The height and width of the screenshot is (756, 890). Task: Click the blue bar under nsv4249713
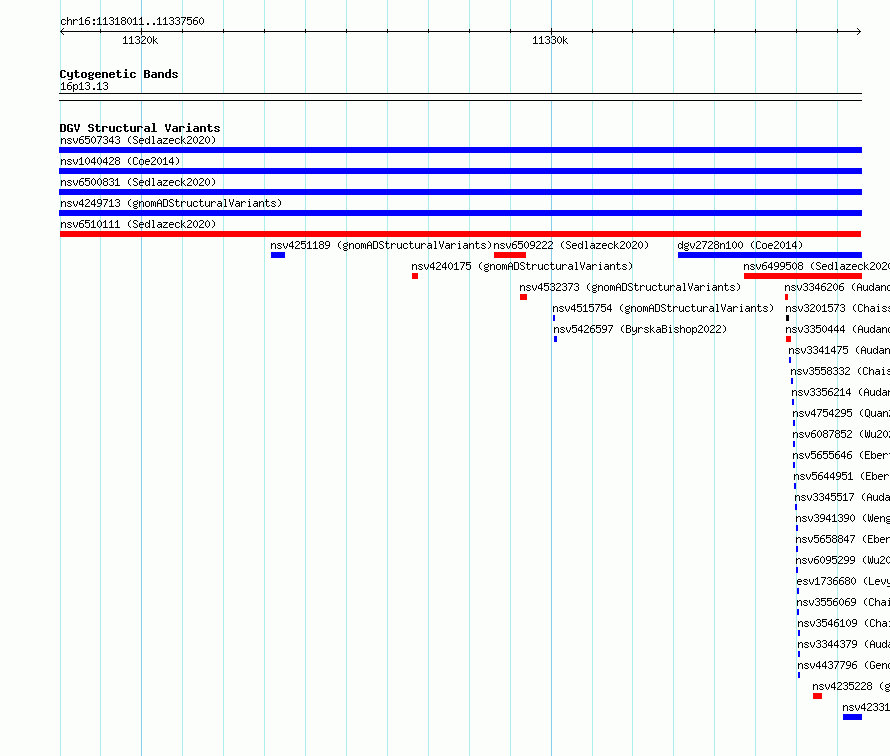pyautogui.click(x=460, y=213)
